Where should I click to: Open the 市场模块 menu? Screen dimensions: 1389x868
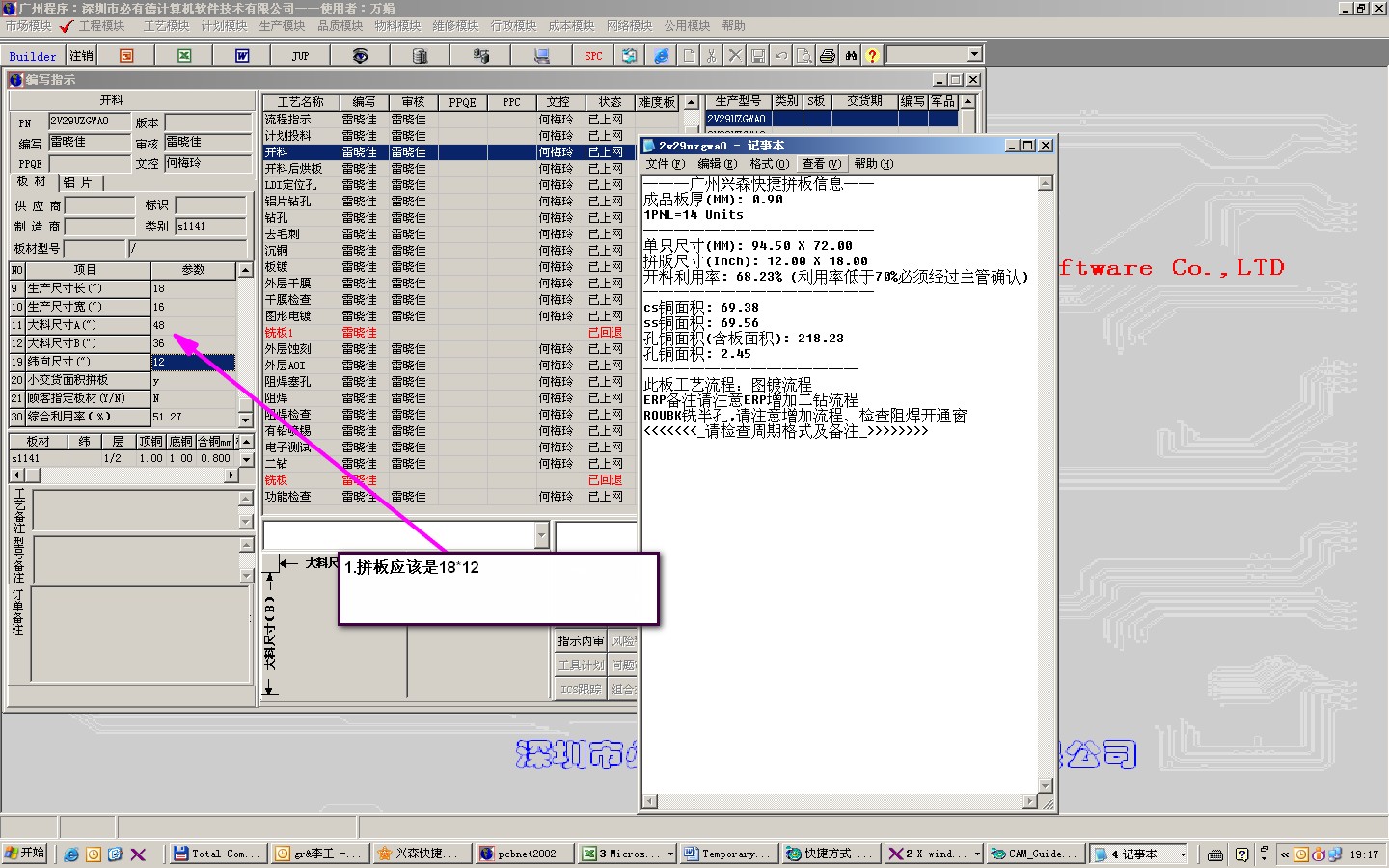click(28, 26)
